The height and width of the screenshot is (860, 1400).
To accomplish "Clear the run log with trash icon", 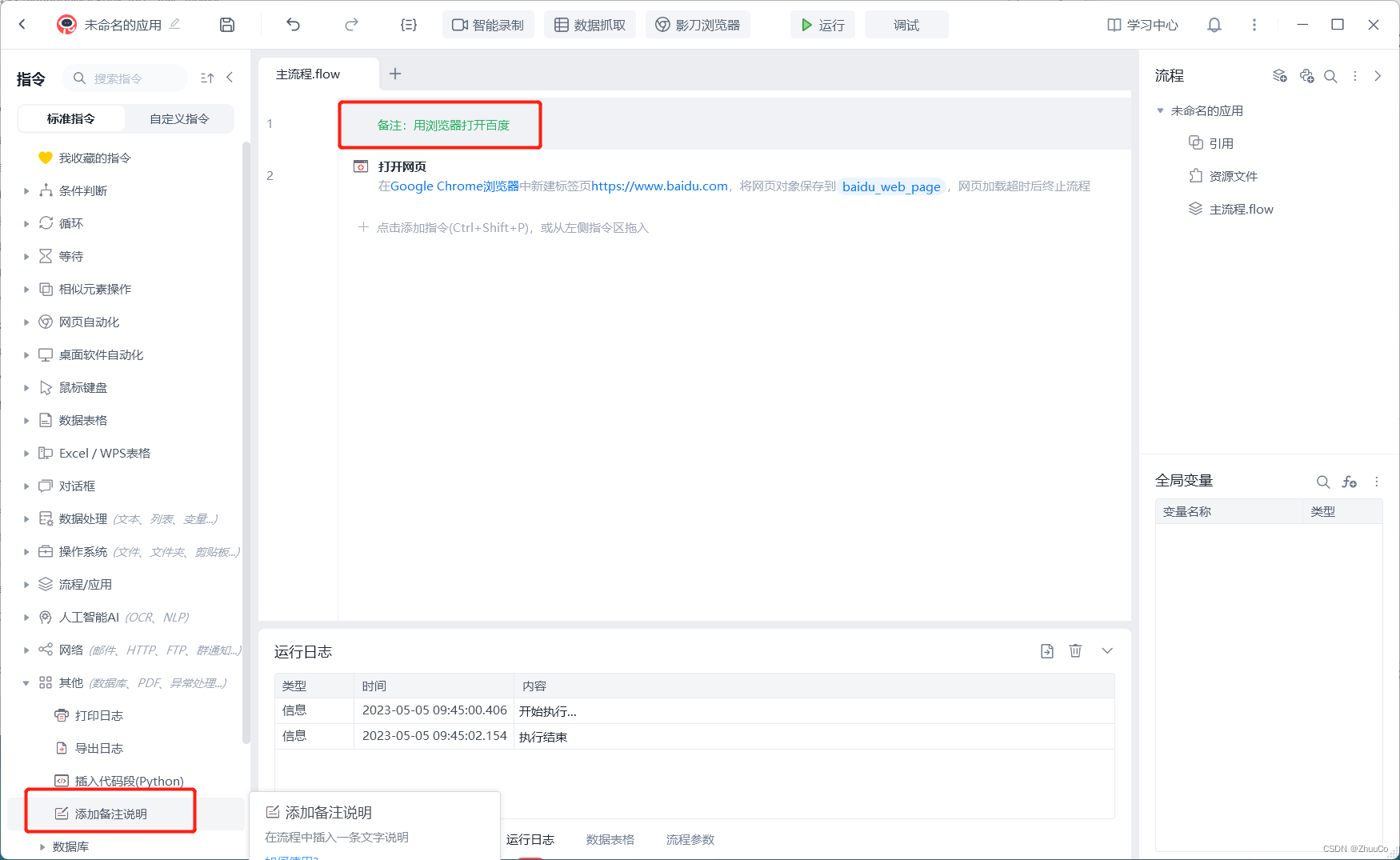I will click(x=1075, y=650).
